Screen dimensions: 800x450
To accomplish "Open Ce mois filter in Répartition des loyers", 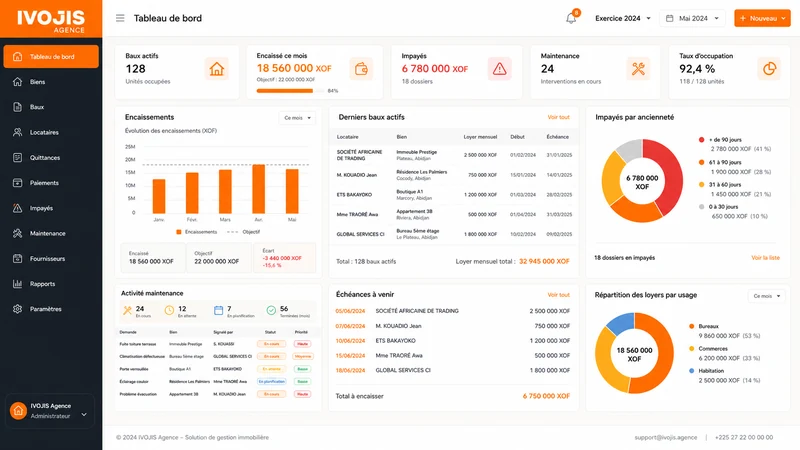I will pos(767,296).
